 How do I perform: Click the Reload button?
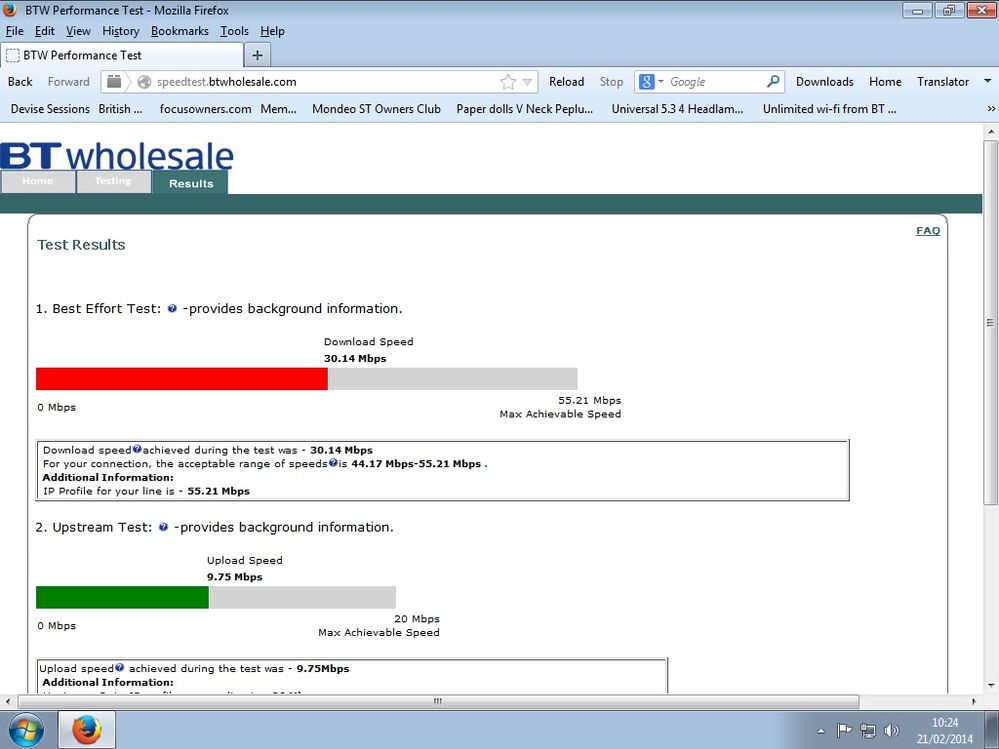566,82
